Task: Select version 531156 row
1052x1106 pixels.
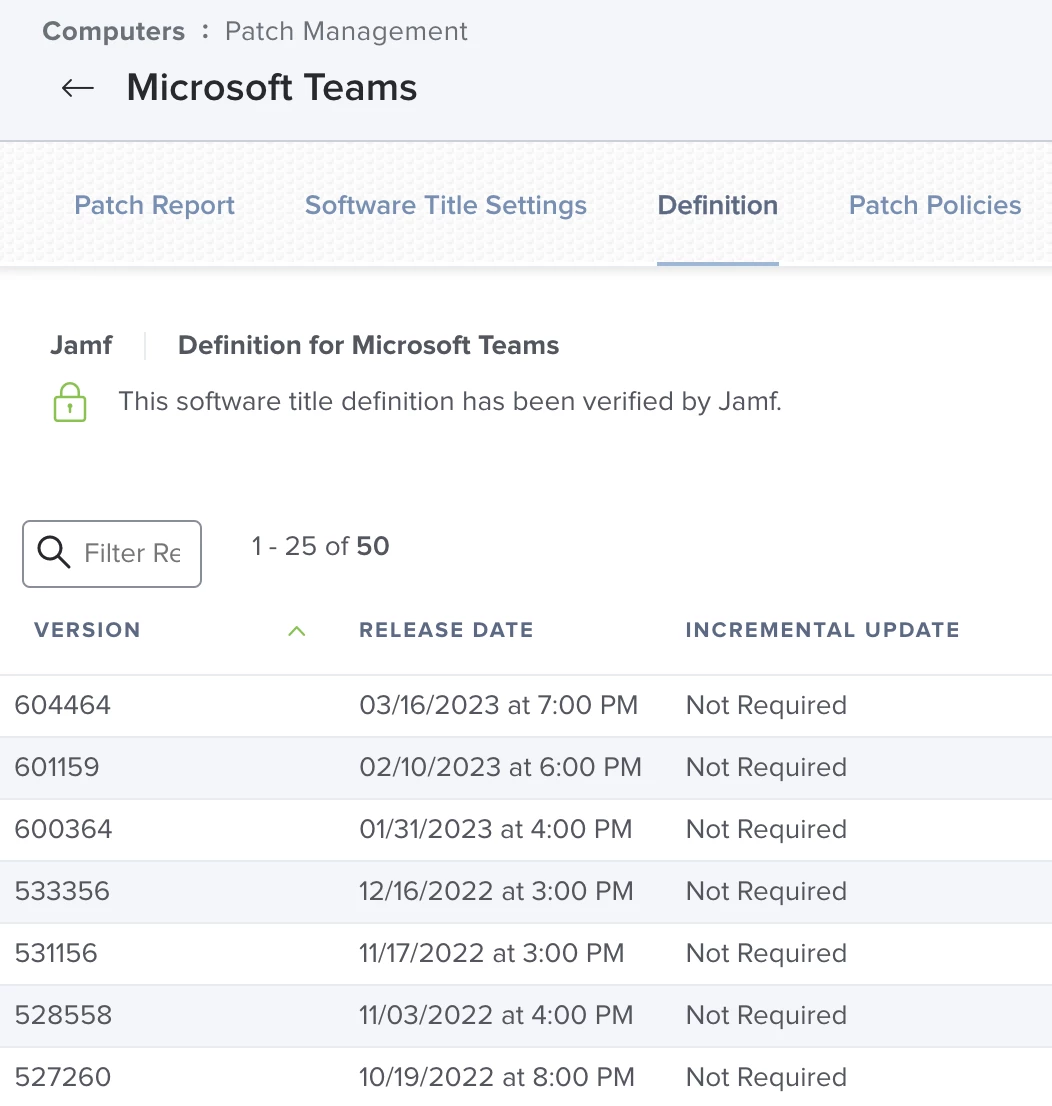Action: pos(526,954)
